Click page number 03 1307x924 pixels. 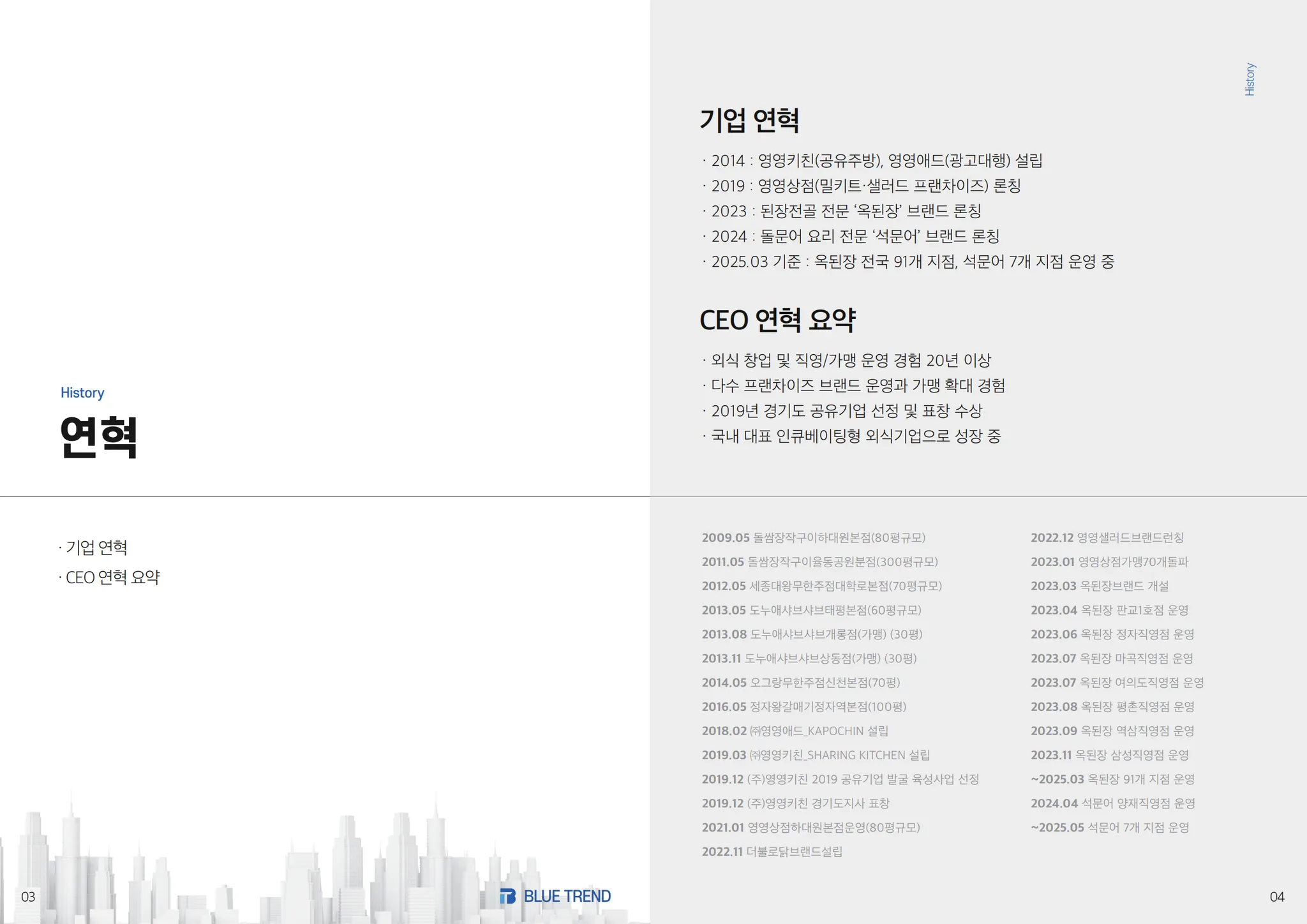pyautogui.click(x=28, y=897)
